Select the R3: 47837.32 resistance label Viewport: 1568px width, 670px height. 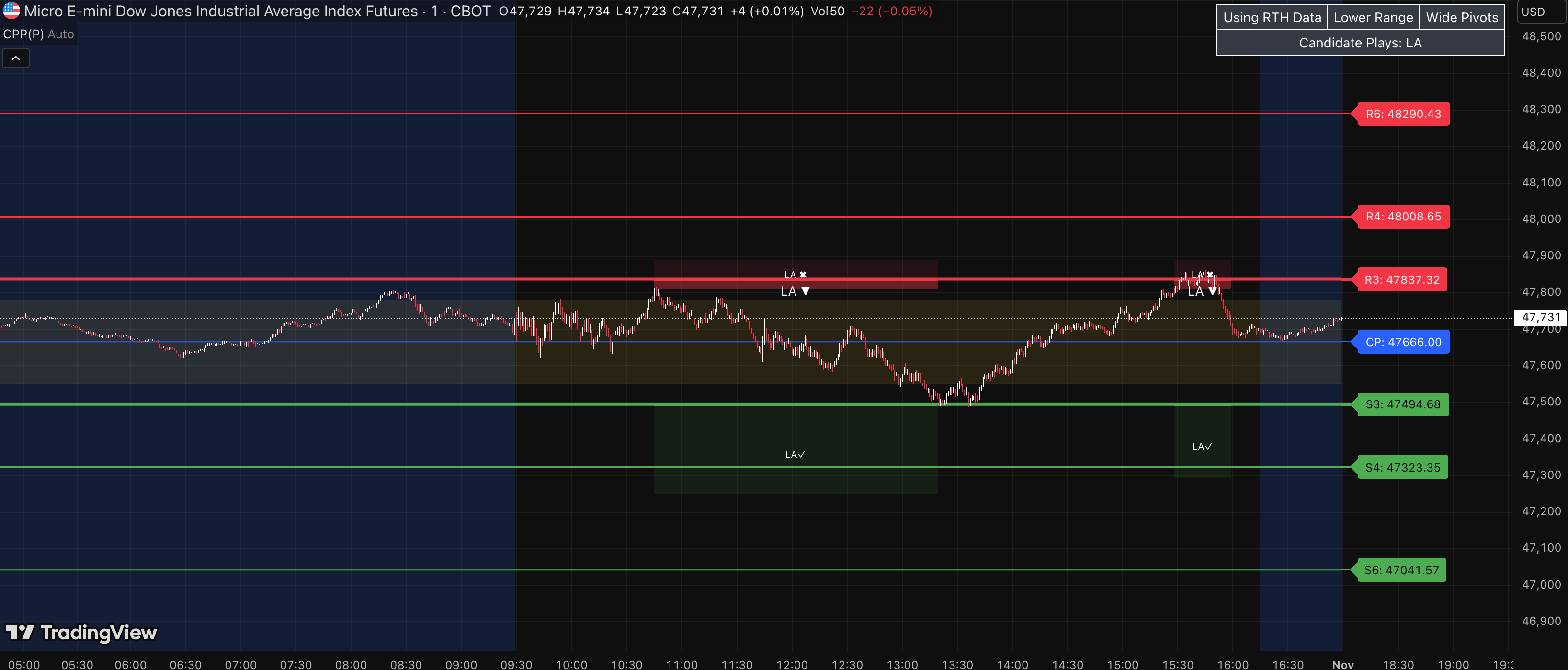point(1401,279)
